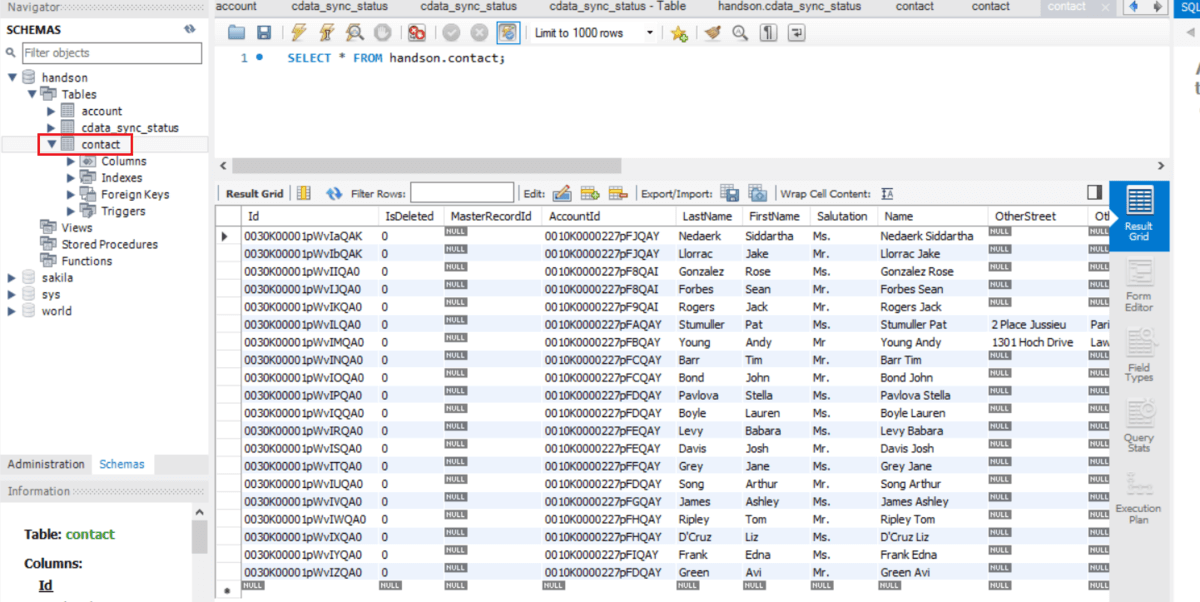This screenshot has width=1200, height=602.
Task: Beautify query with broom icon
Action: tap(712, 33)
